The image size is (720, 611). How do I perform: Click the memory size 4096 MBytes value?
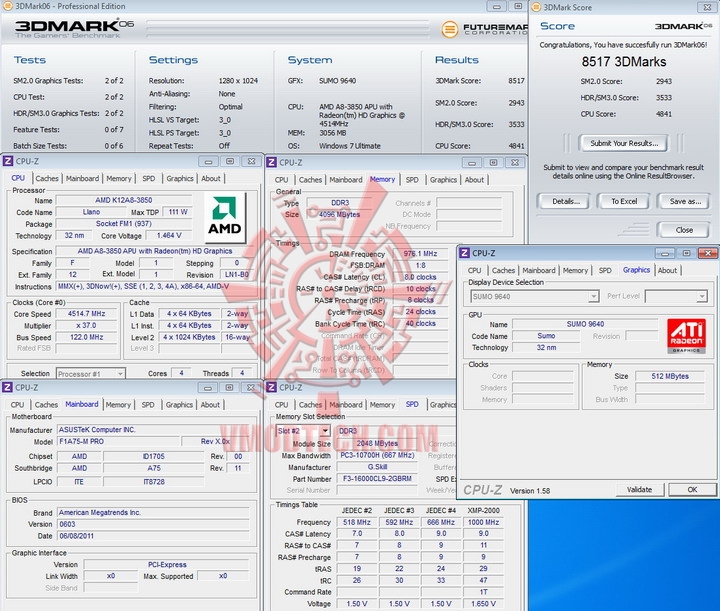tap(339, 215)
